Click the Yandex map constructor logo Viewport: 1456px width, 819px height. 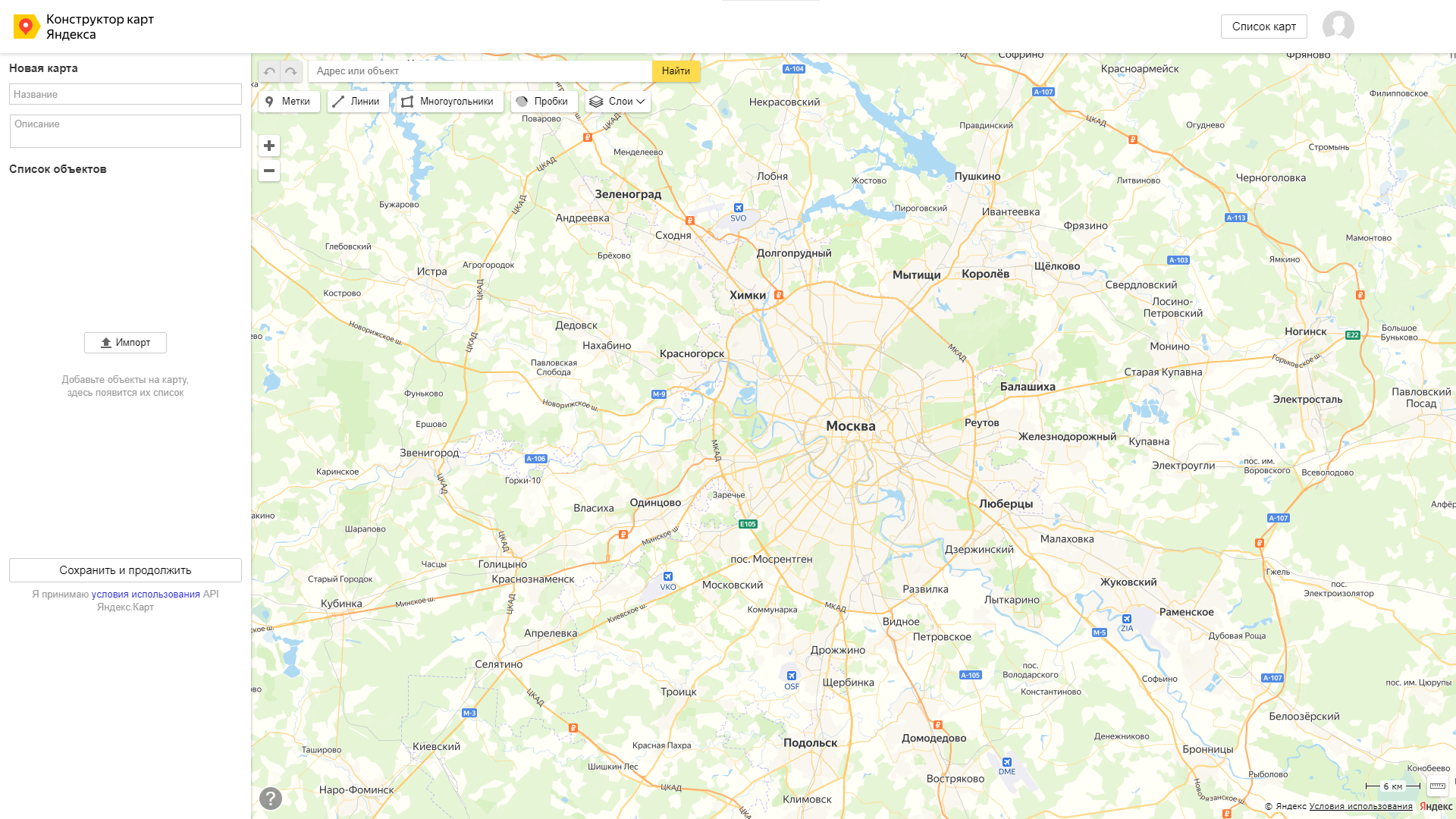(26, 27)
